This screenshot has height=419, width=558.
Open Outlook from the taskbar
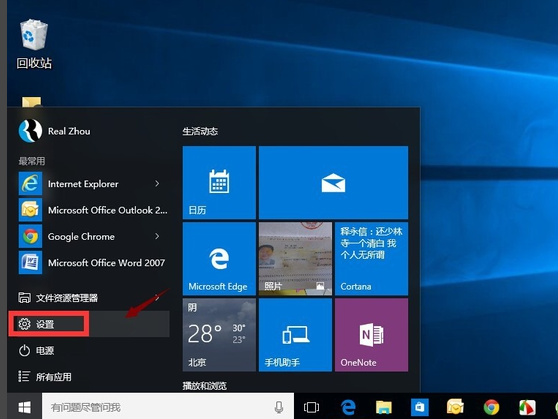click(455, 407)
